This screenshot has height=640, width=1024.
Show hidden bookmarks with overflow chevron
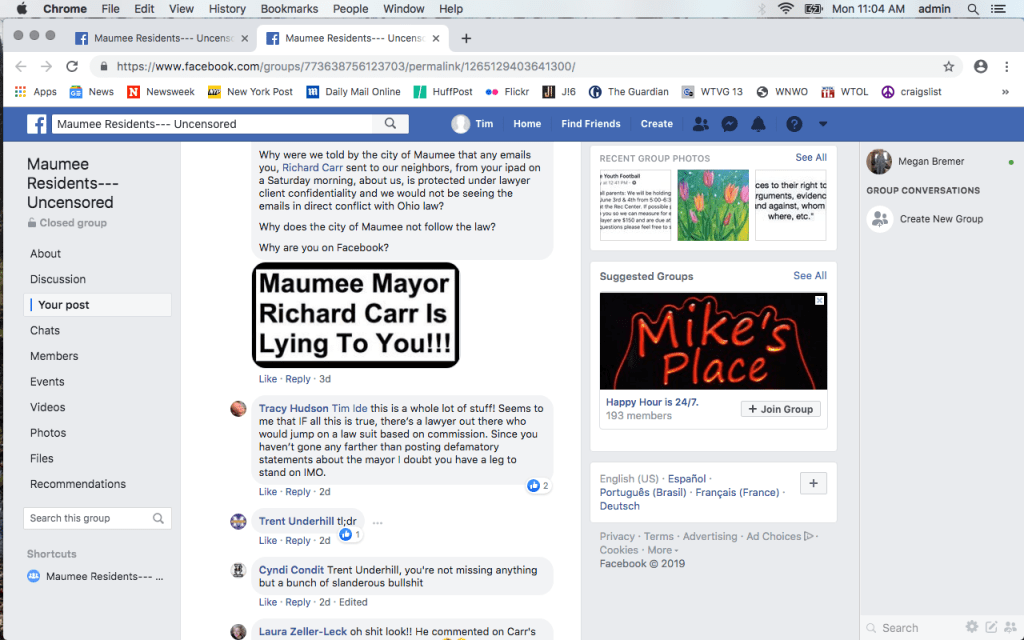[1009, 92]
